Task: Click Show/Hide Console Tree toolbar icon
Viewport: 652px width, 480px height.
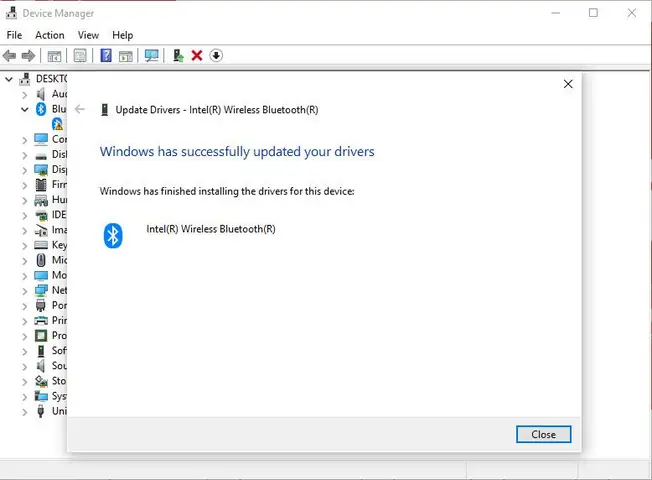Action: point(54,56)
